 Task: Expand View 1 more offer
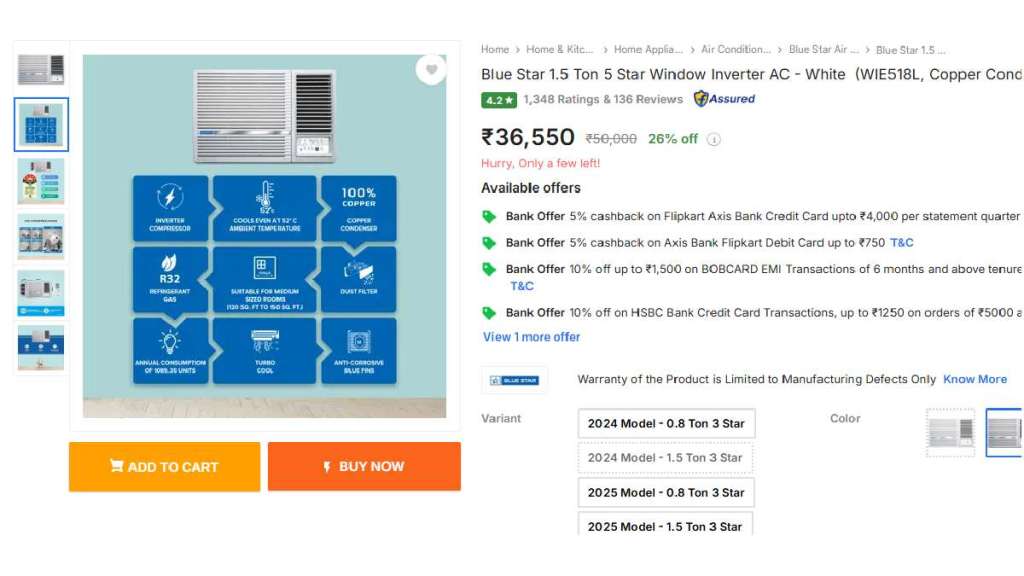(531, 337)
